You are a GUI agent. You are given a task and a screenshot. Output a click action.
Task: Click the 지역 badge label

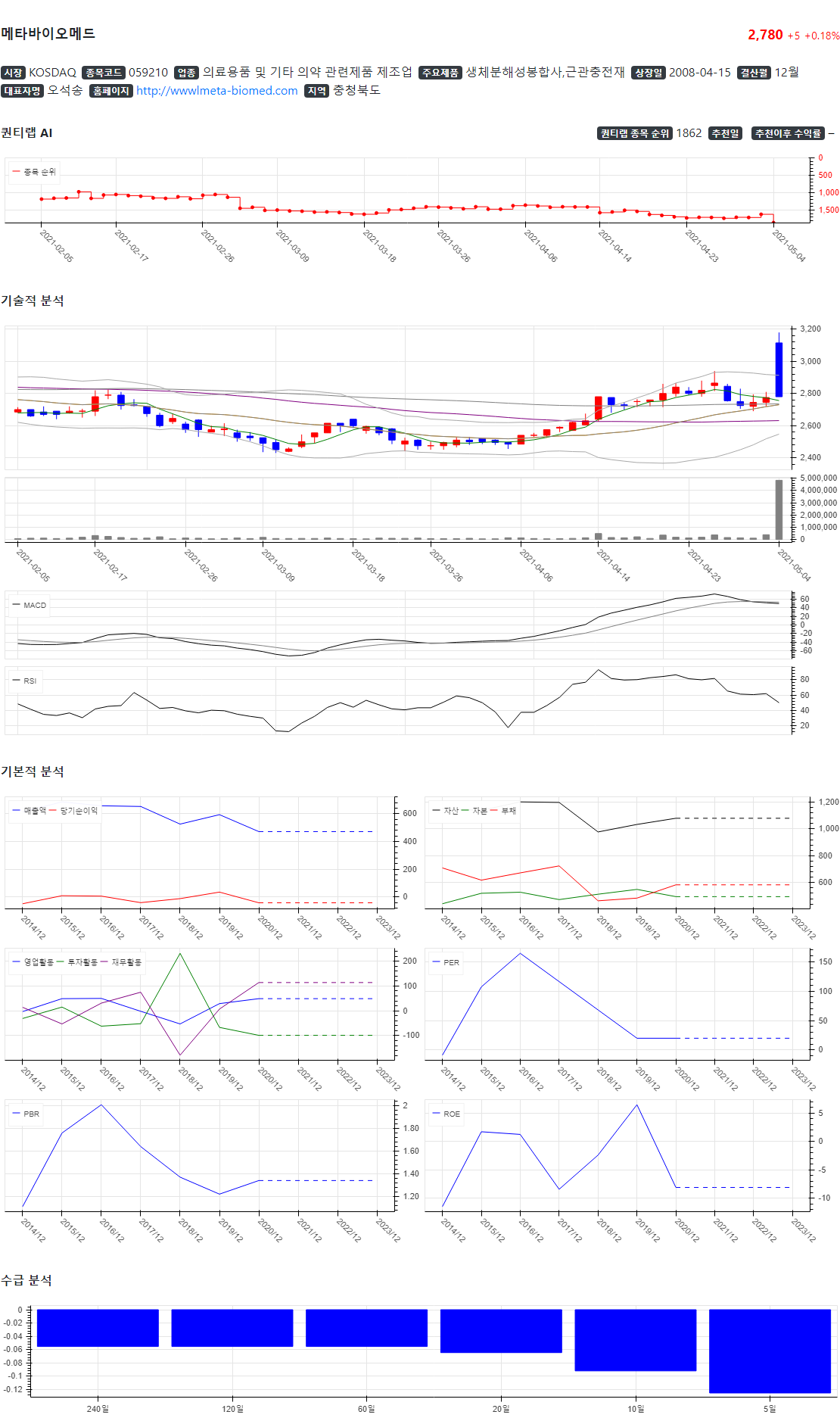(x=317, y=91)
